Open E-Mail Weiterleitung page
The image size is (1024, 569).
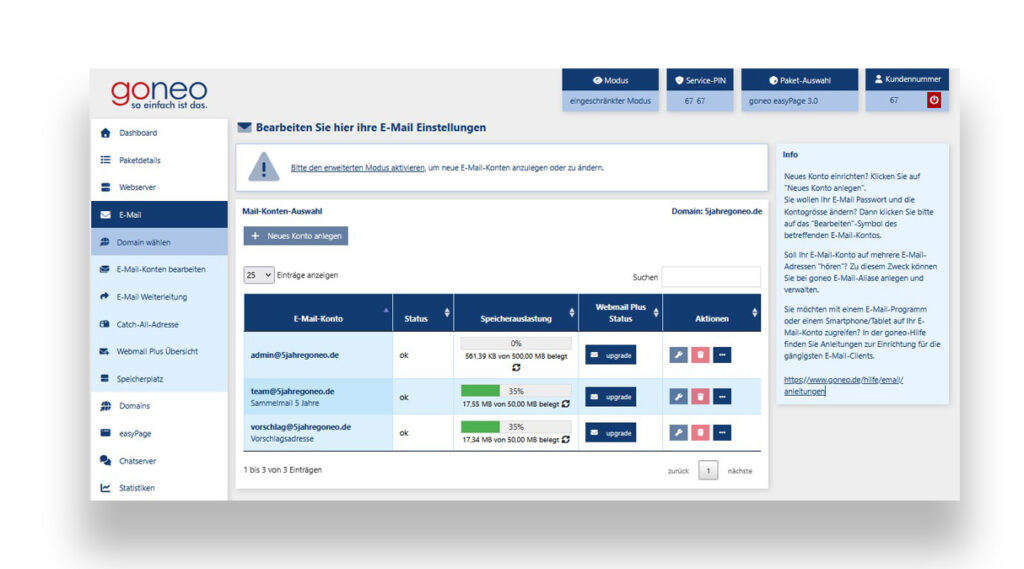(159, 297)
